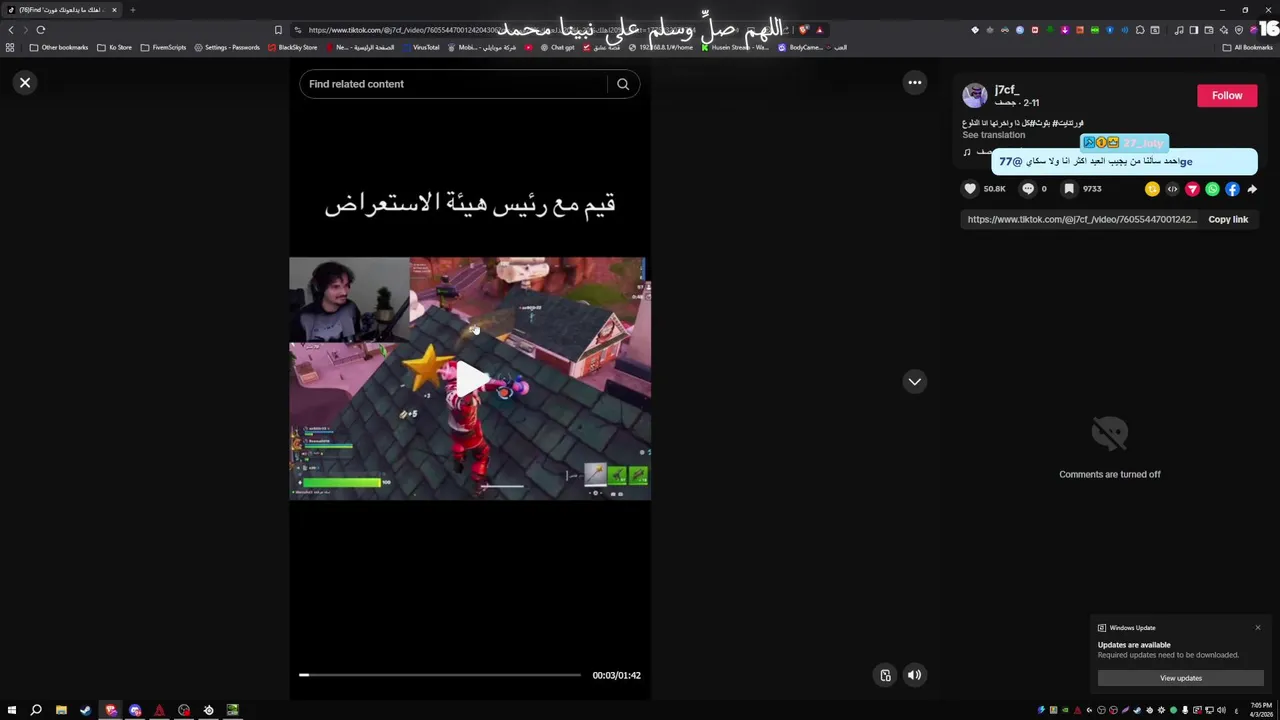Open the Windows Start menu
Viewport: 1280px width, 720px height.
10,710
